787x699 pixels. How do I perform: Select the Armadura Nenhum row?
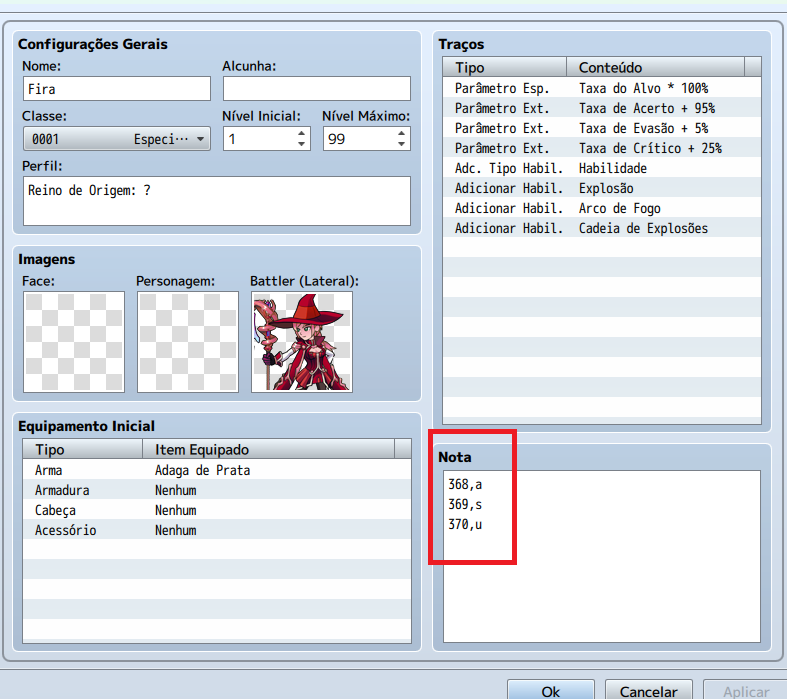coord(217,490)
